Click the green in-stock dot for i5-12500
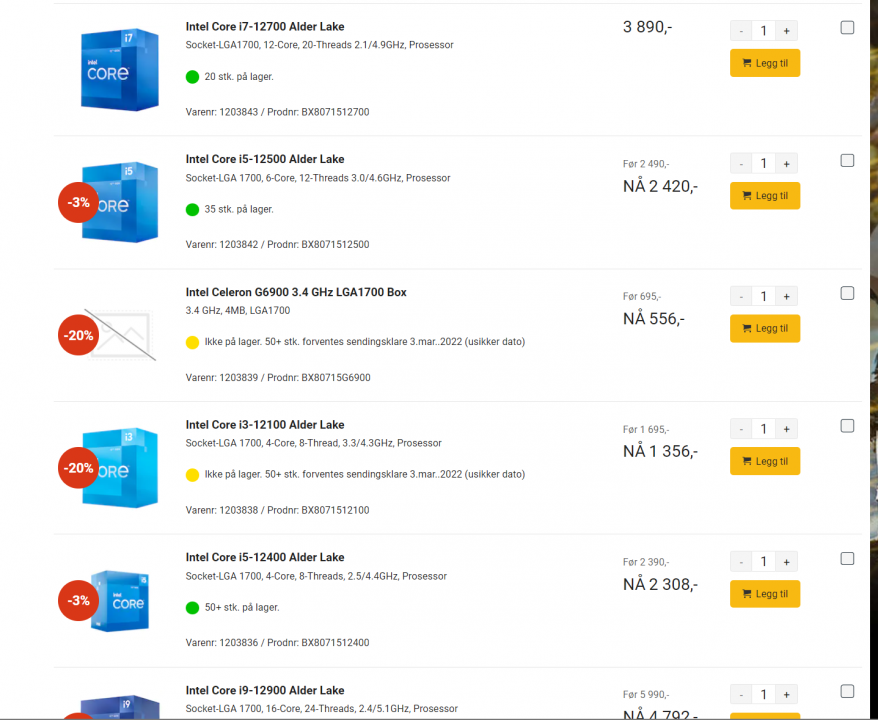The width and height of the screenshot is (878, 720). pos(191,209)
